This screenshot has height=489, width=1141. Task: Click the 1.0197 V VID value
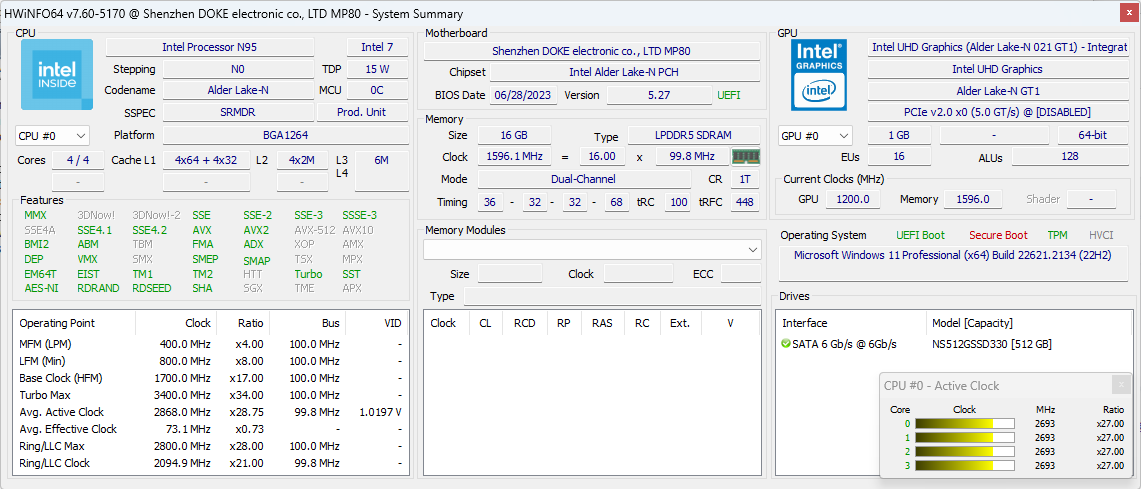coord(381,413)
